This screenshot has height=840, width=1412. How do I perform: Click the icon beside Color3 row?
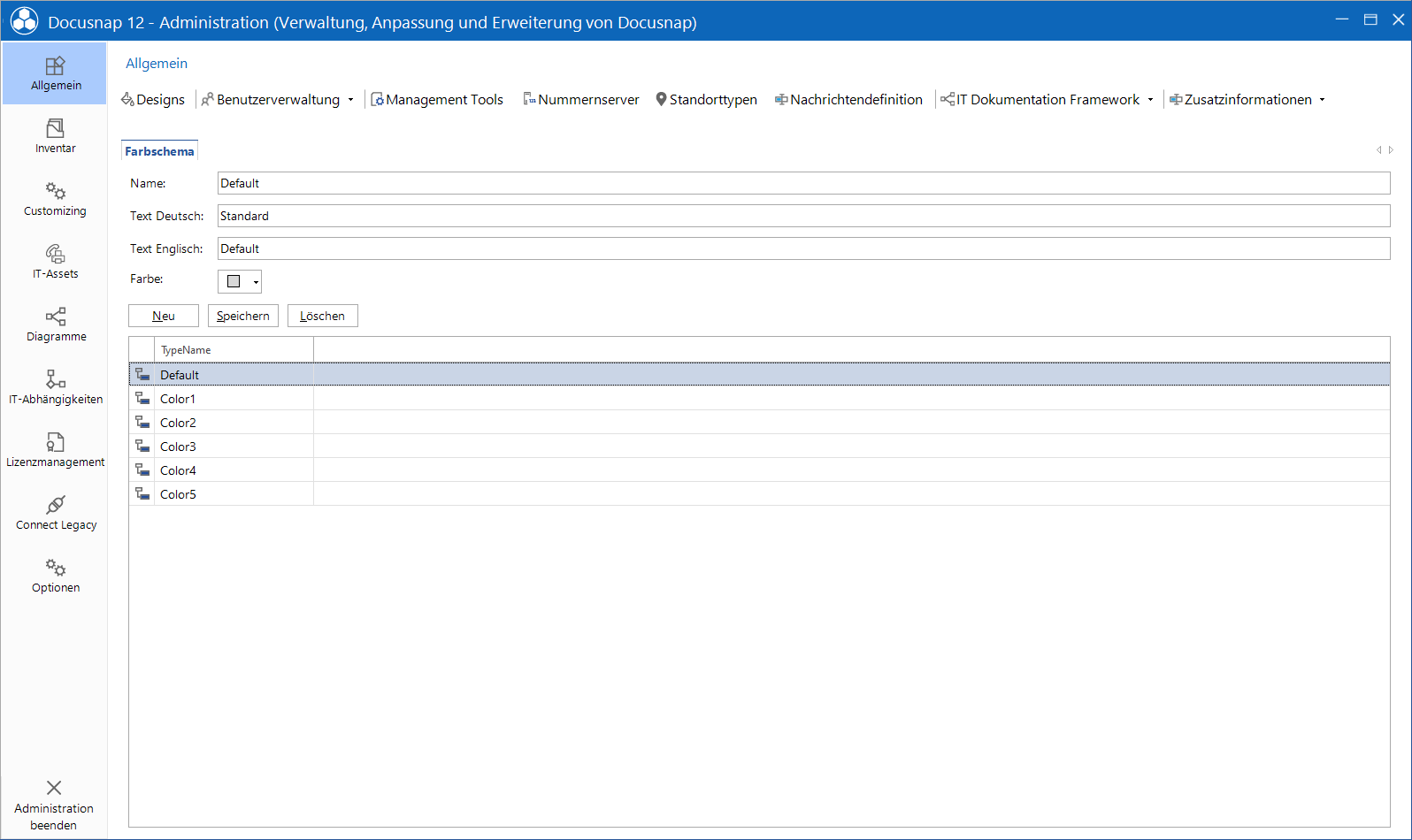[x=142, y=446]
